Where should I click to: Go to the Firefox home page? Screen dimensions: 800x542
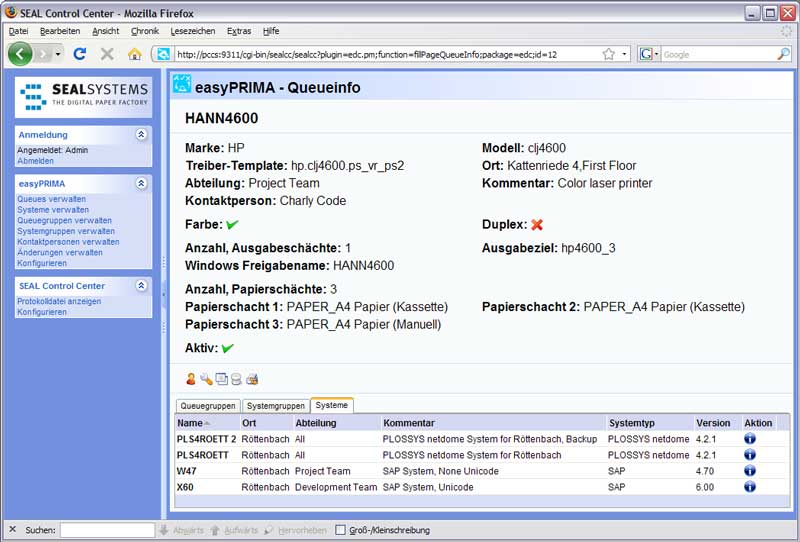[134, 54]
